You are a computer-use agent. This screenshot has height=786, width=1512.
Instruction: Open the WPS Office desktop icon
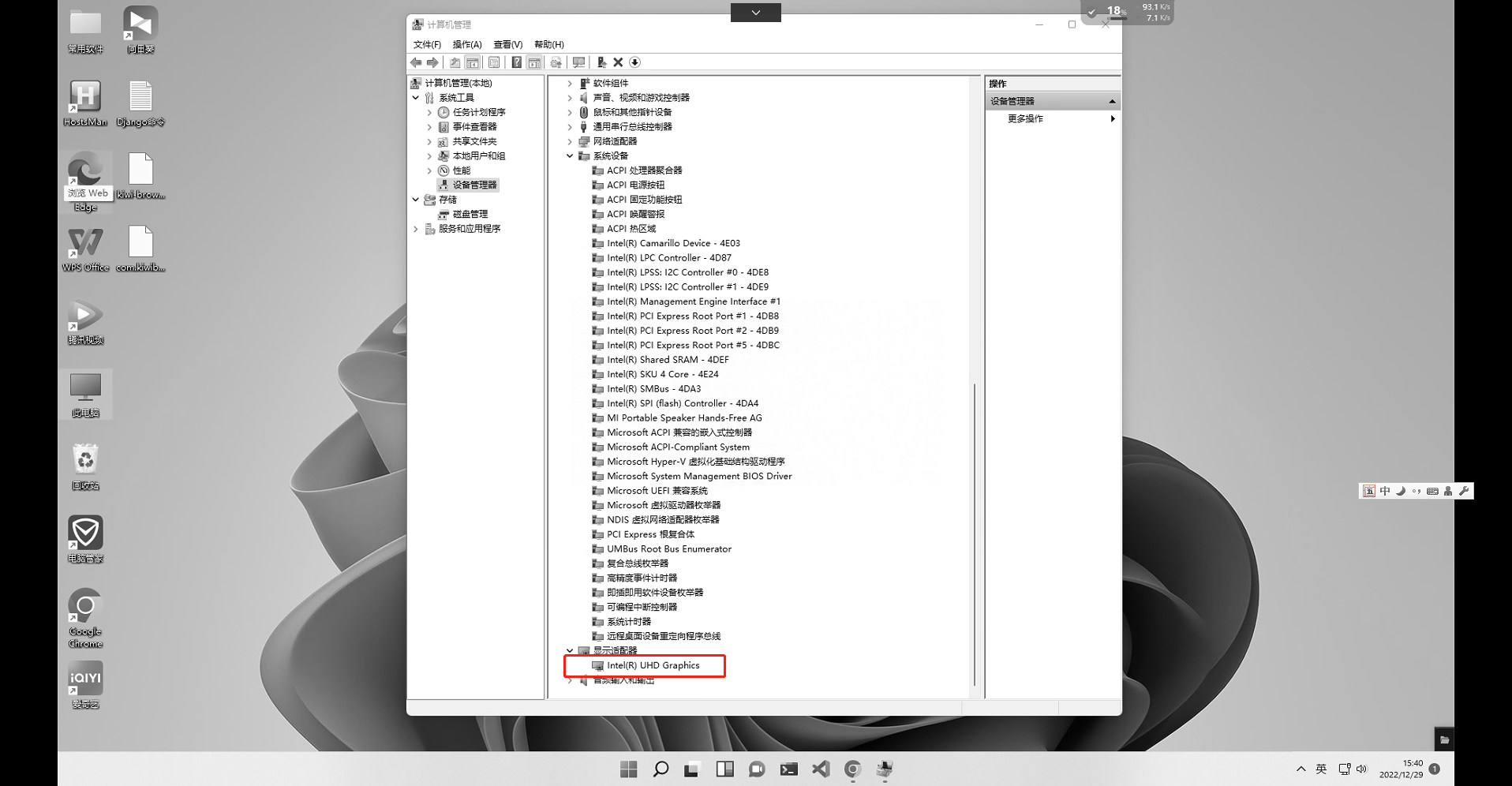point(85,249)
